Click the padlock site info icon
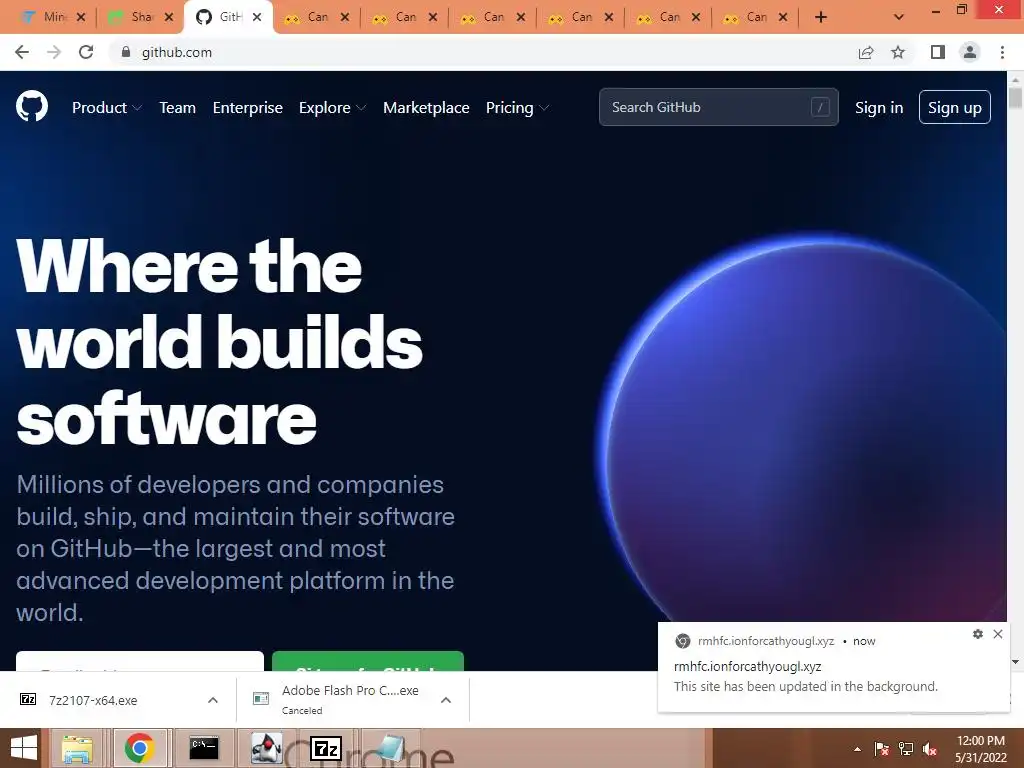Image resolution: width=1024 pixels, height=768 pixels. (125, 52)
